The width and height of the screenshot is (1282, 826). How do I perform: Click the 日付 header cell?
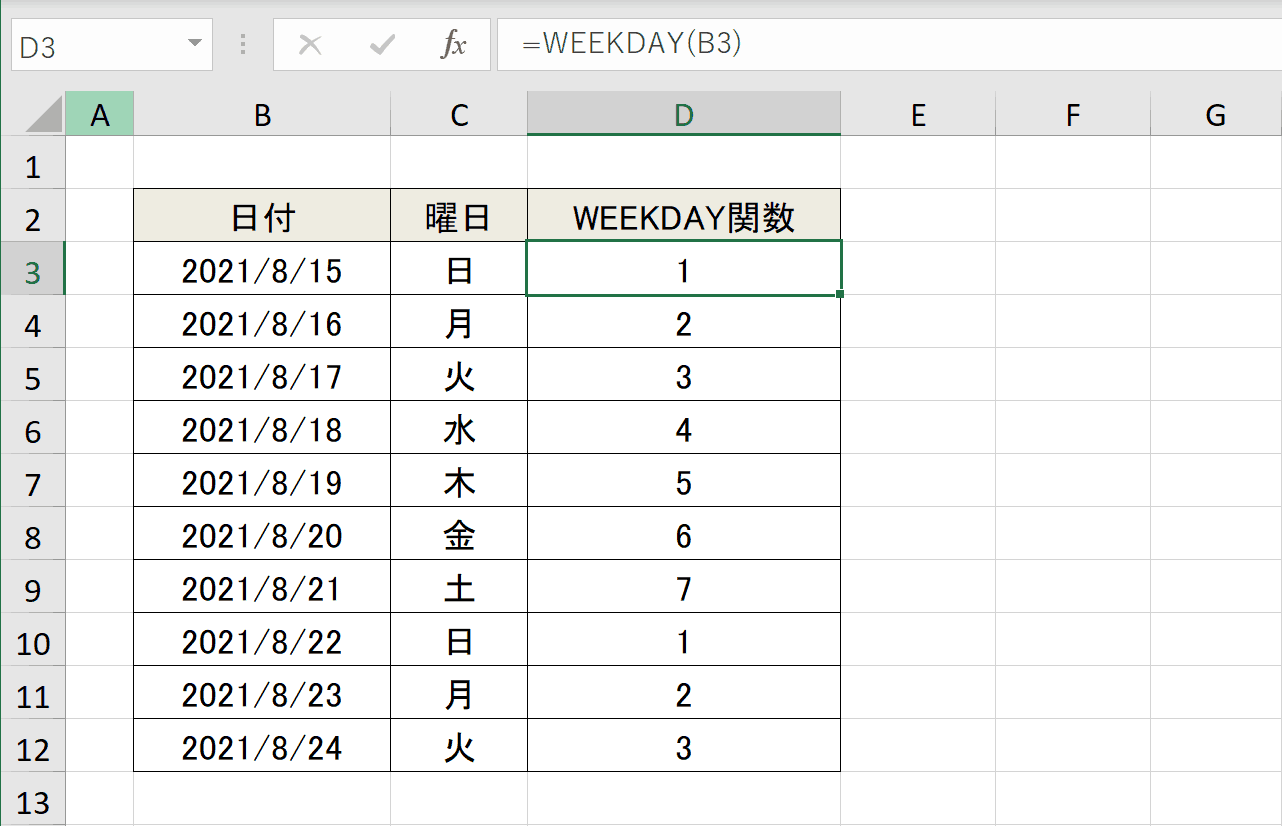click(x=261, y=217)
